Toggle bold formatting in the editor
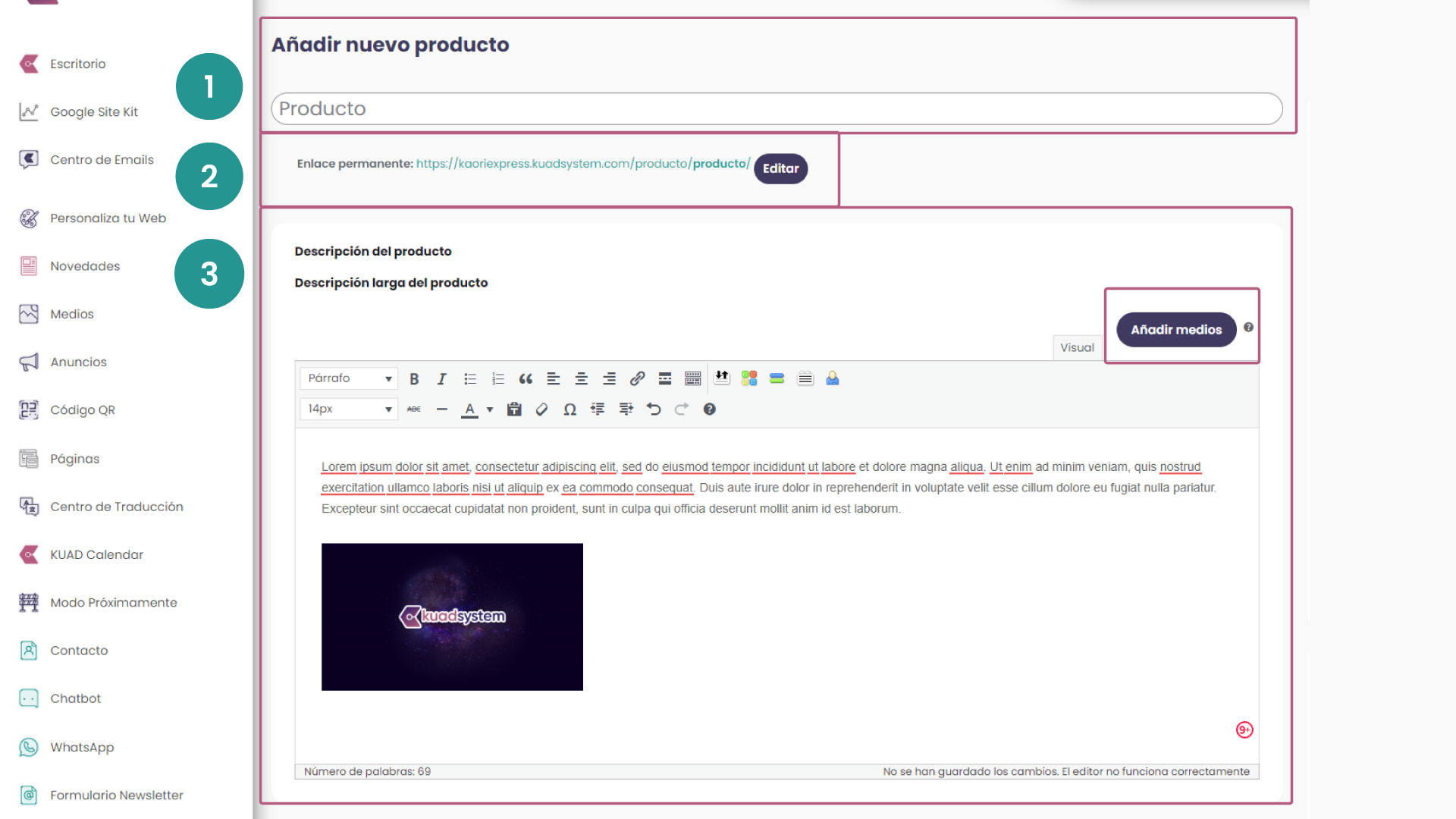The height and width of the screenshot is (819, 1456). click(x=414, y=378)
